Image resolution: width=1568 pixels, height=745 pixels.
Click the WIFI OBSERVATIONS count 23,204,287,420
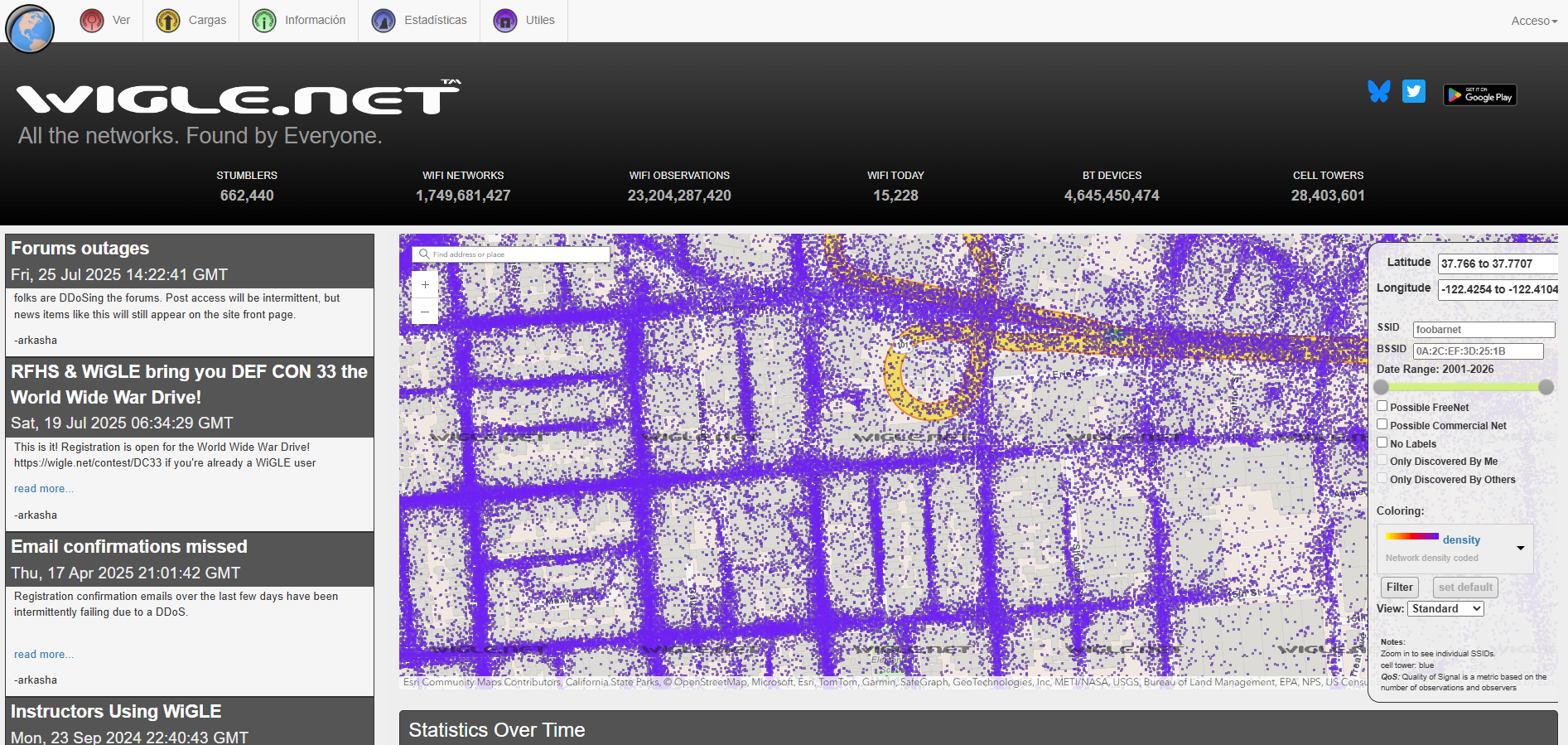pyautogui.click(x=679, y=196)
